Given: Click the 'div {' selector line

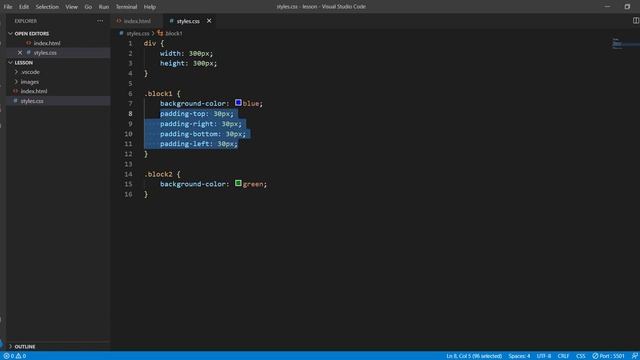Looking at the screenshot, I should pyautogui.click(x=154, y=43).
